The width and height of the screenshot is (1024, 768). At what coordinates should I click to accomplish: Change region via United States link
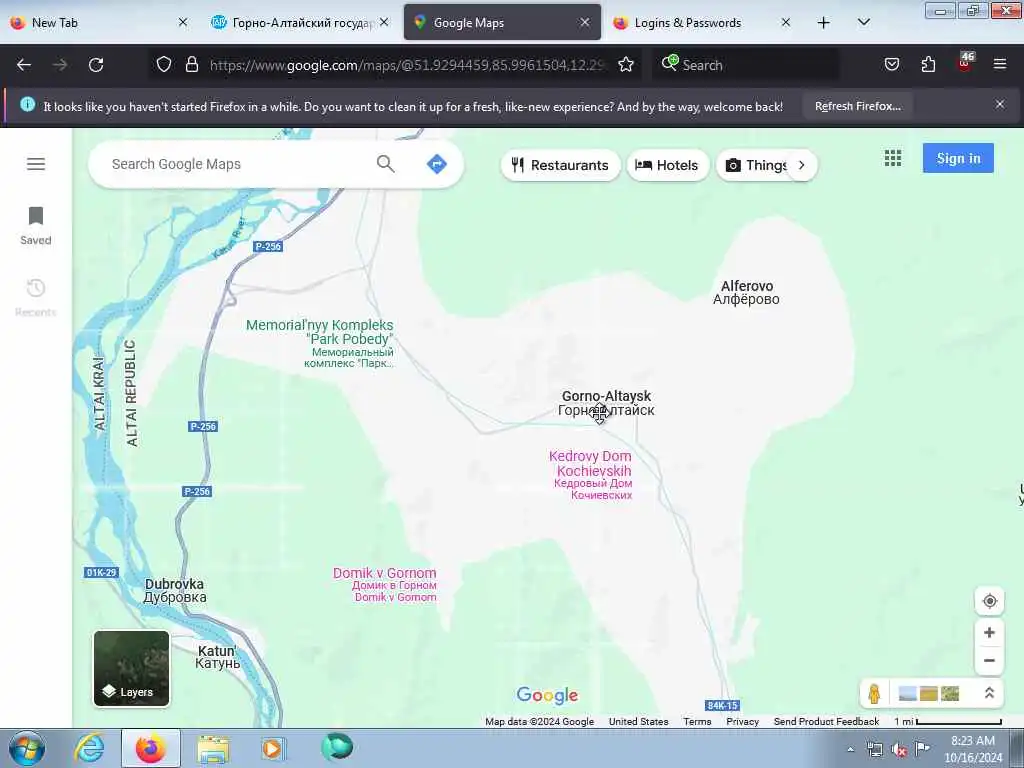click(x=639, y=722)
